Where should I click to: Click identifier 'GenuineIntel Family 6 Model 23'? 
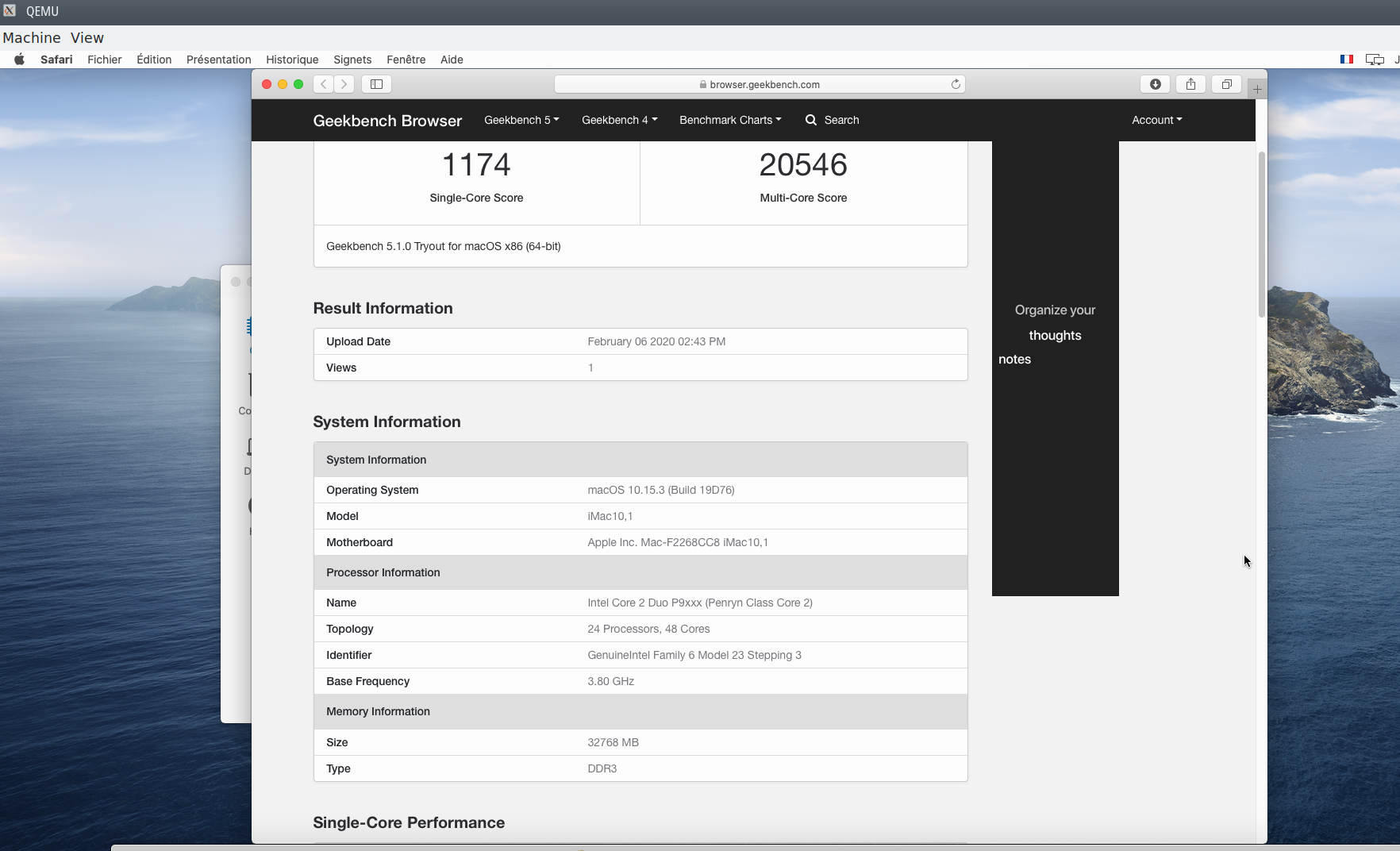pos(694,655)
